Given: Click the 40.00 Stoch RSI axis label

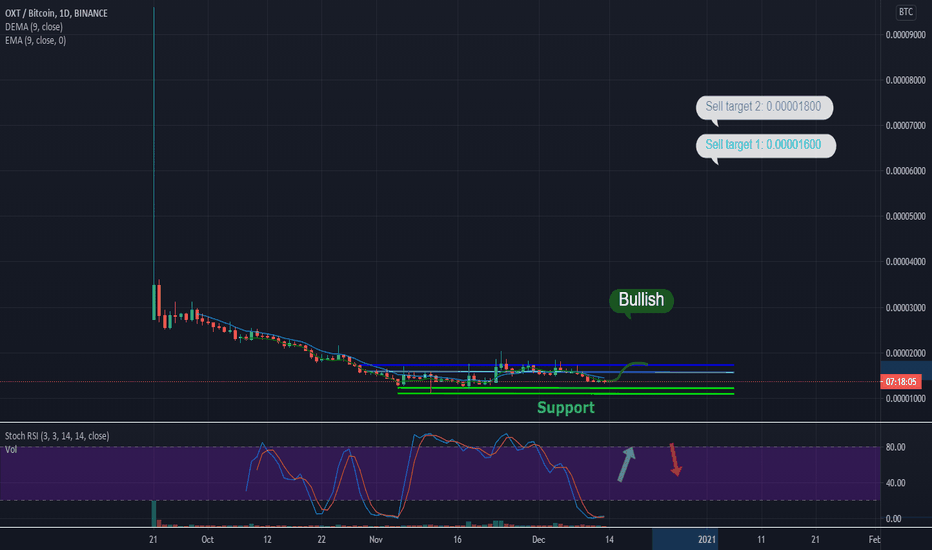Looking at the screenshot, I should [895, 483].
